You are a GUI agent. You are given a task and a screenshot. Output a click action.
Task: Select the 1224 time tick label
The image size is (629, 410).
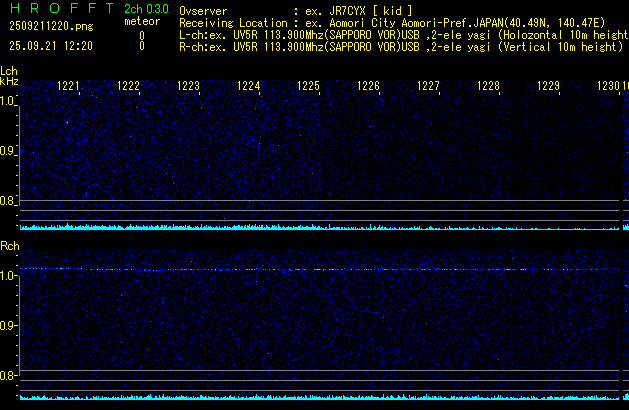click(x=249, y=87)
